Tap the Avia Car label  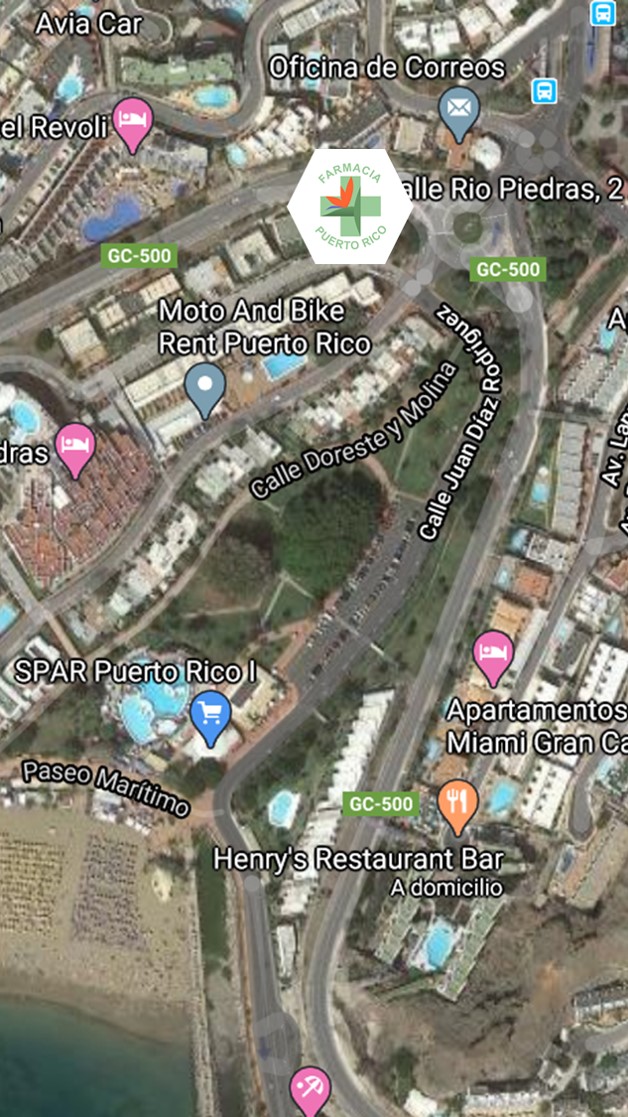pos(89,23)
